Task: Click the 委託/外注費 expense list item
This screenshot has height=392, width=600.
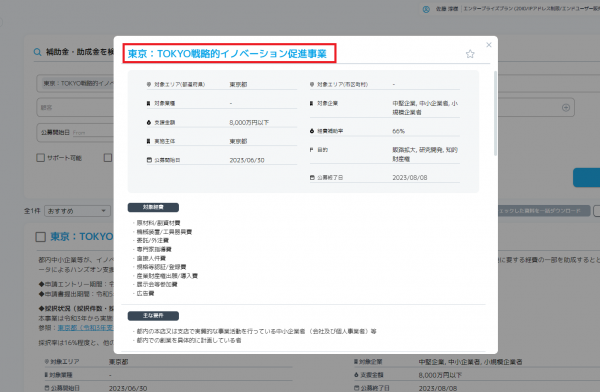Action: click(153, 240)
